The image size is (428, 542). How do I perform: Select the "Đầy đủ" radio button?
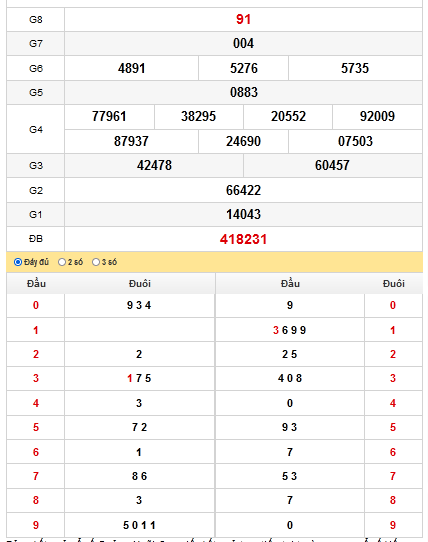[x=18, y=262]
